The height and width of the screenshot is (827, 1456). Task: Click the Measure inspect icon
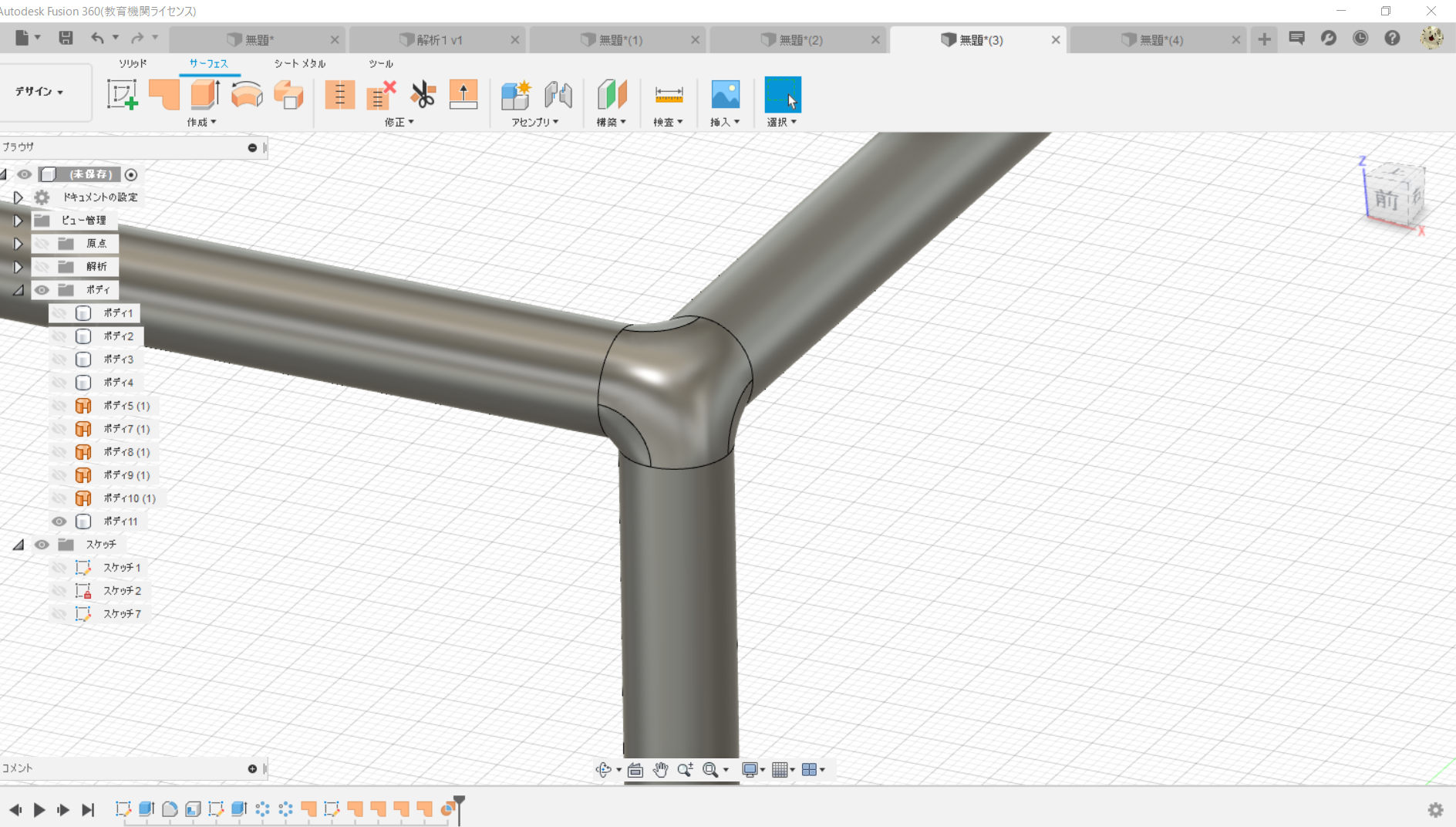click(669, 95)
